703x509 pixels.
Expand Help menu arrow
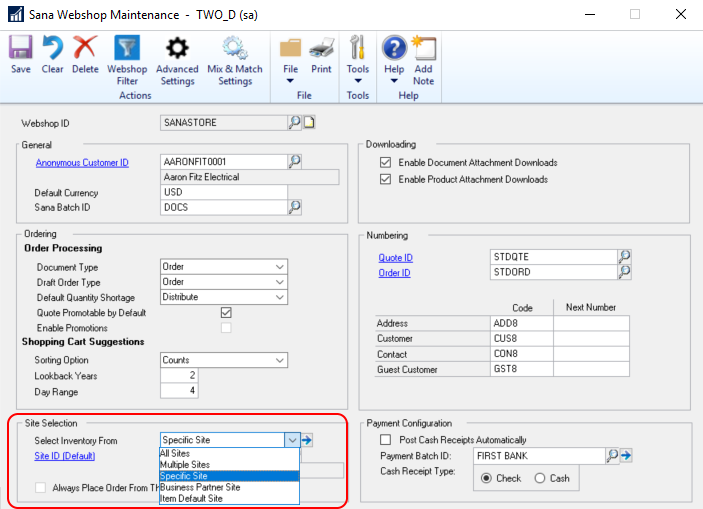tap(394, 81)
